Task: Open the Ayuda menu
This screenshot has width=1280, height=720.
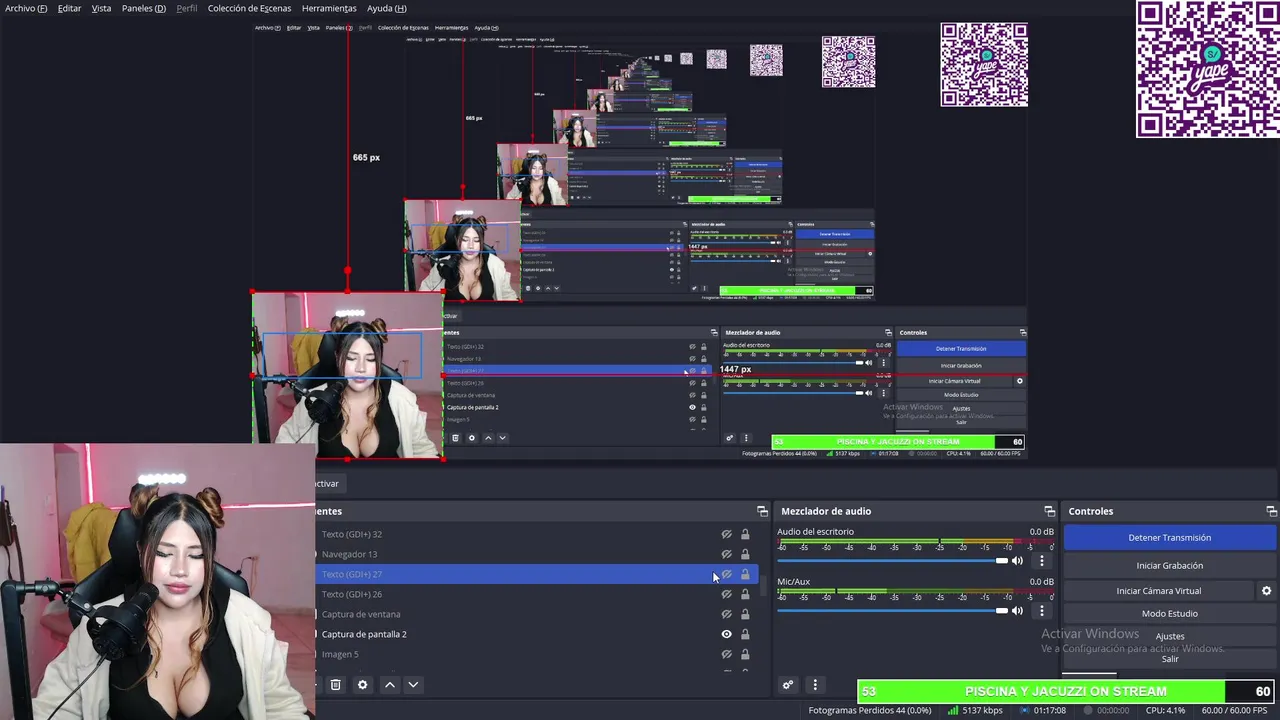Action: [386, 8]
